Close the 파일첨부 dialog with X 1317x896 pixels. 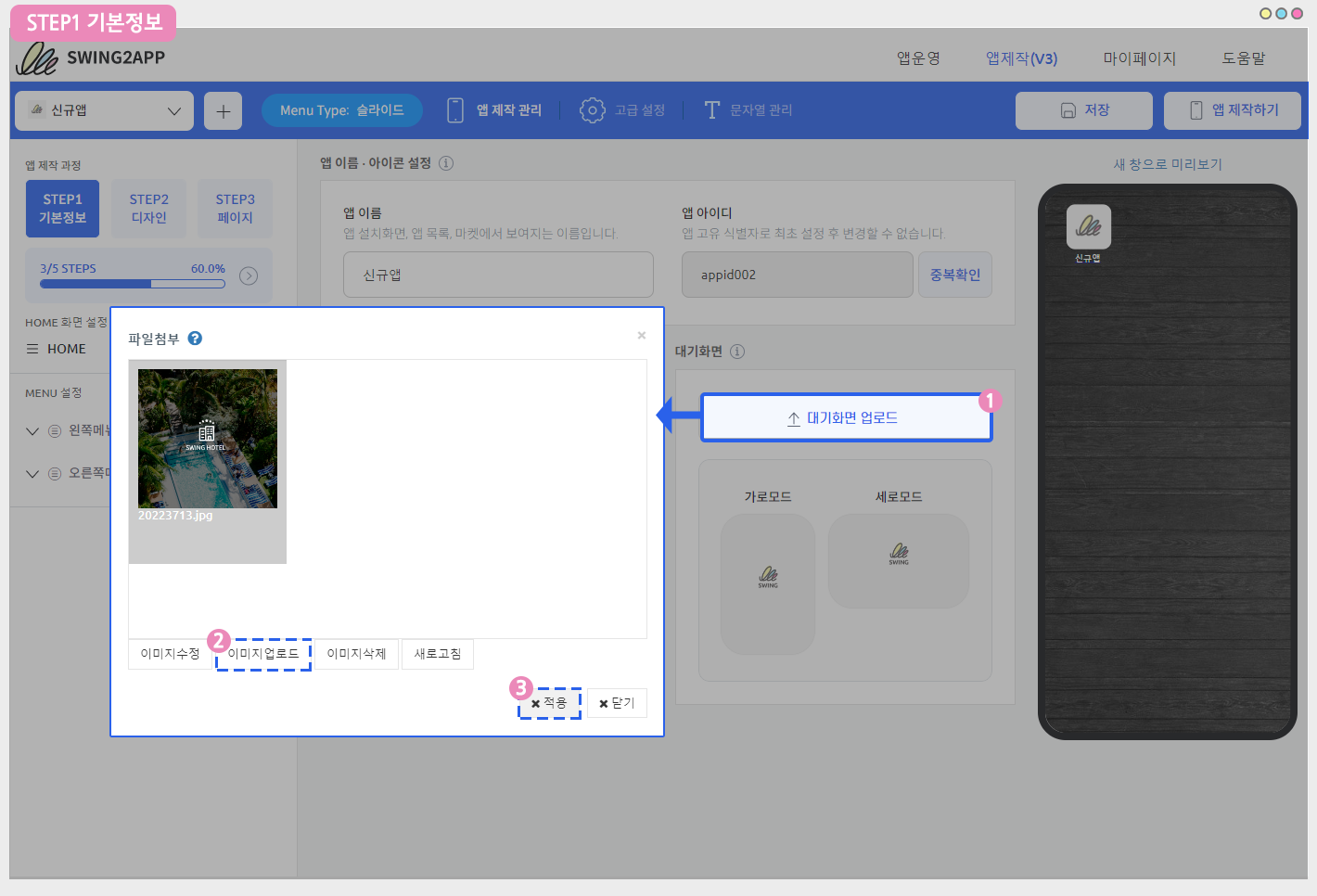(641, 336)
